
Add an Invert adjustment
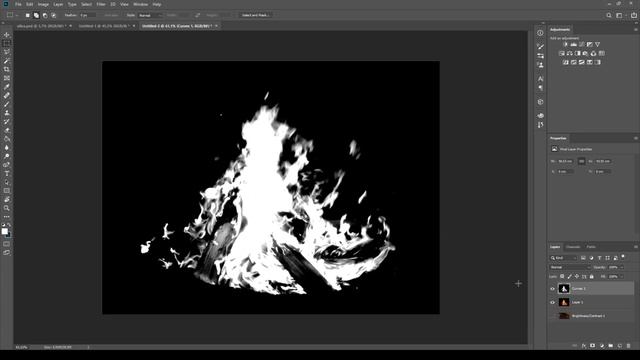(x=565, y=62)
